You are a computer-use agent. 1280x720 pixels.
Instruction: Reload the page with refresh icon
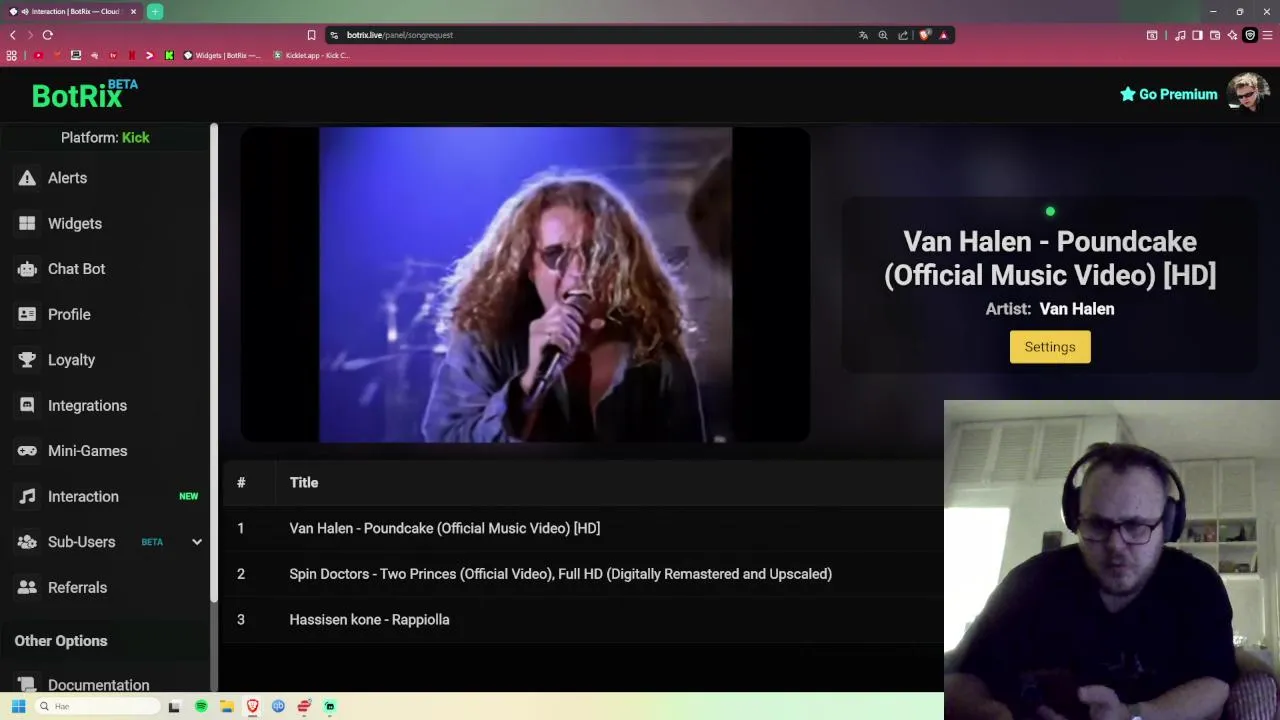(47, 35)
